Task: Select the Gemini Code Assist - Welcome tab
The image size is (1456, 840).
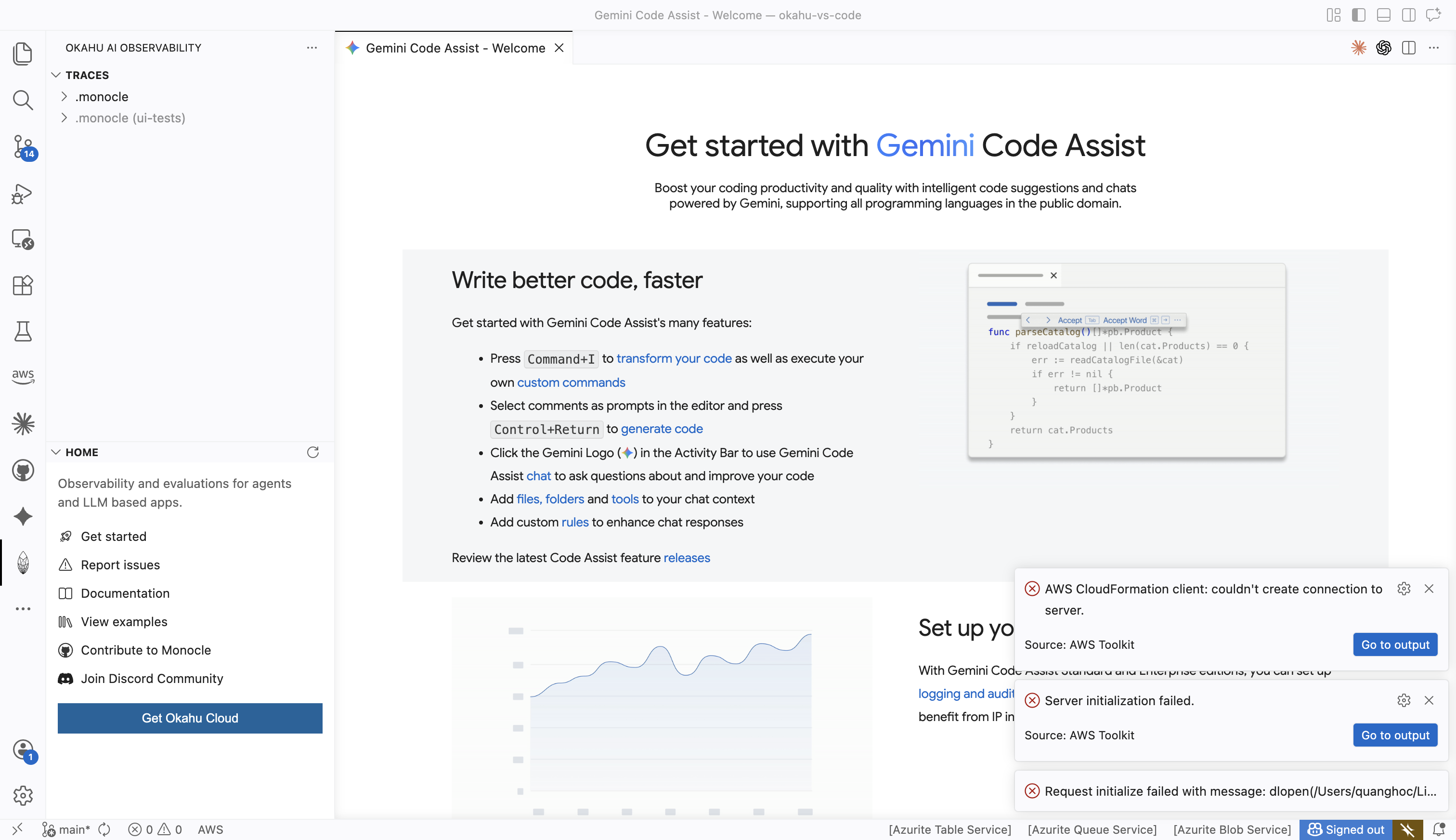Action: (455, 48)
